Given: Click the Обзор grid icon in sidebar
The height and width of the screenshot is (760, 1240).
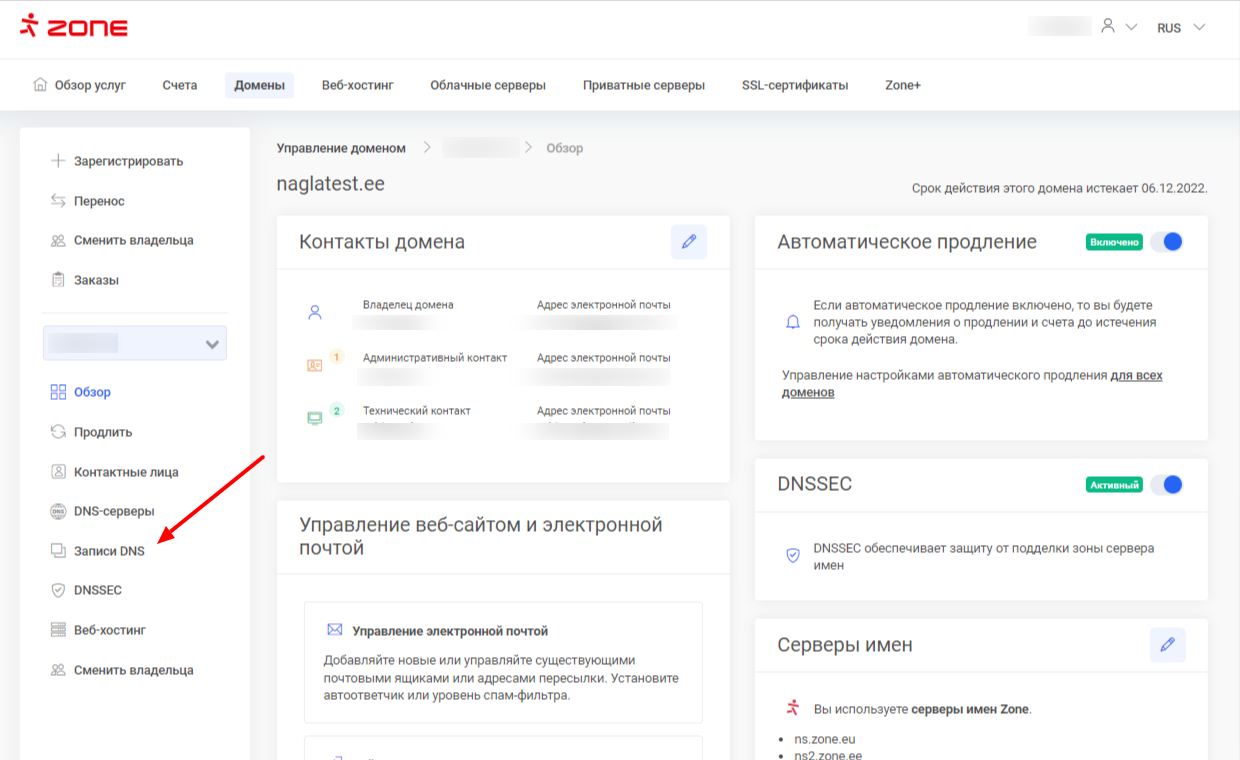Looking at the screenshot, I should pyautogui.click(x=58, y=392).
